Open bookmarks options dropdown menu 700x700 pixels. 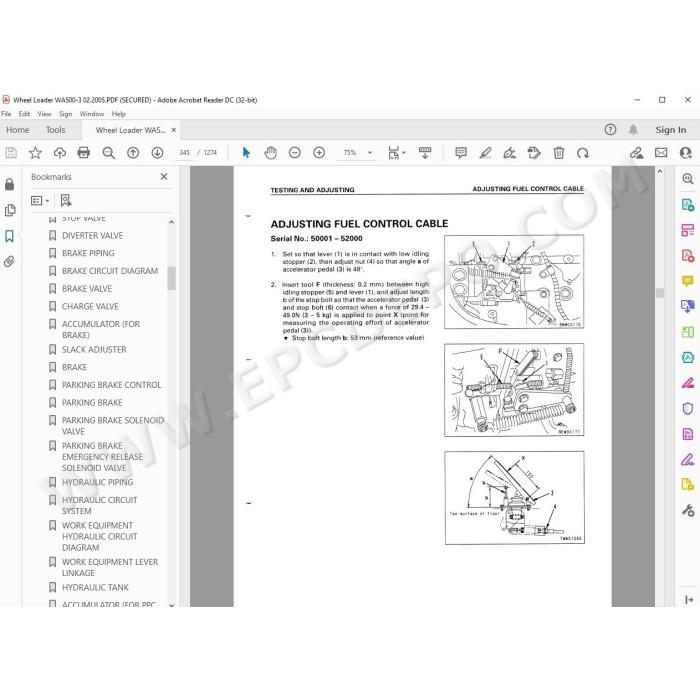point(40,200)
